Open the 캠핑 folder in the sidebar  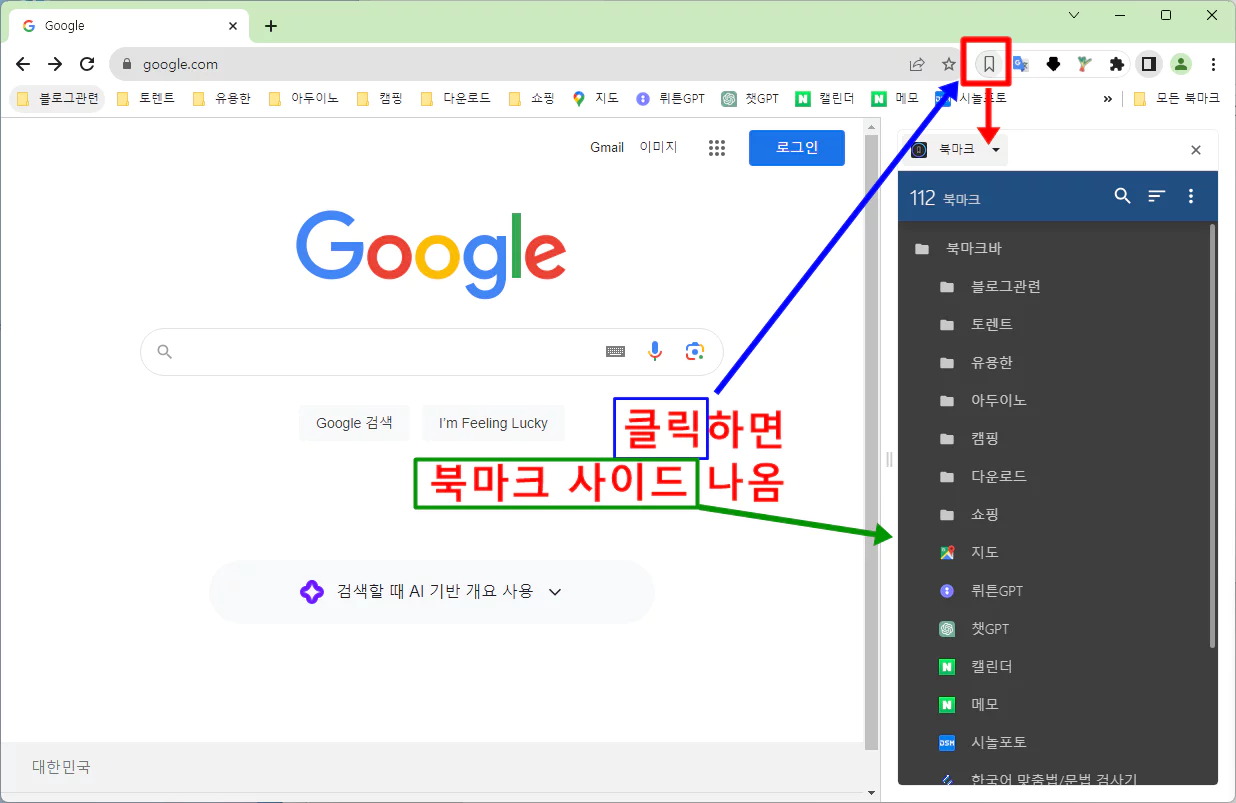[1054, 439]
